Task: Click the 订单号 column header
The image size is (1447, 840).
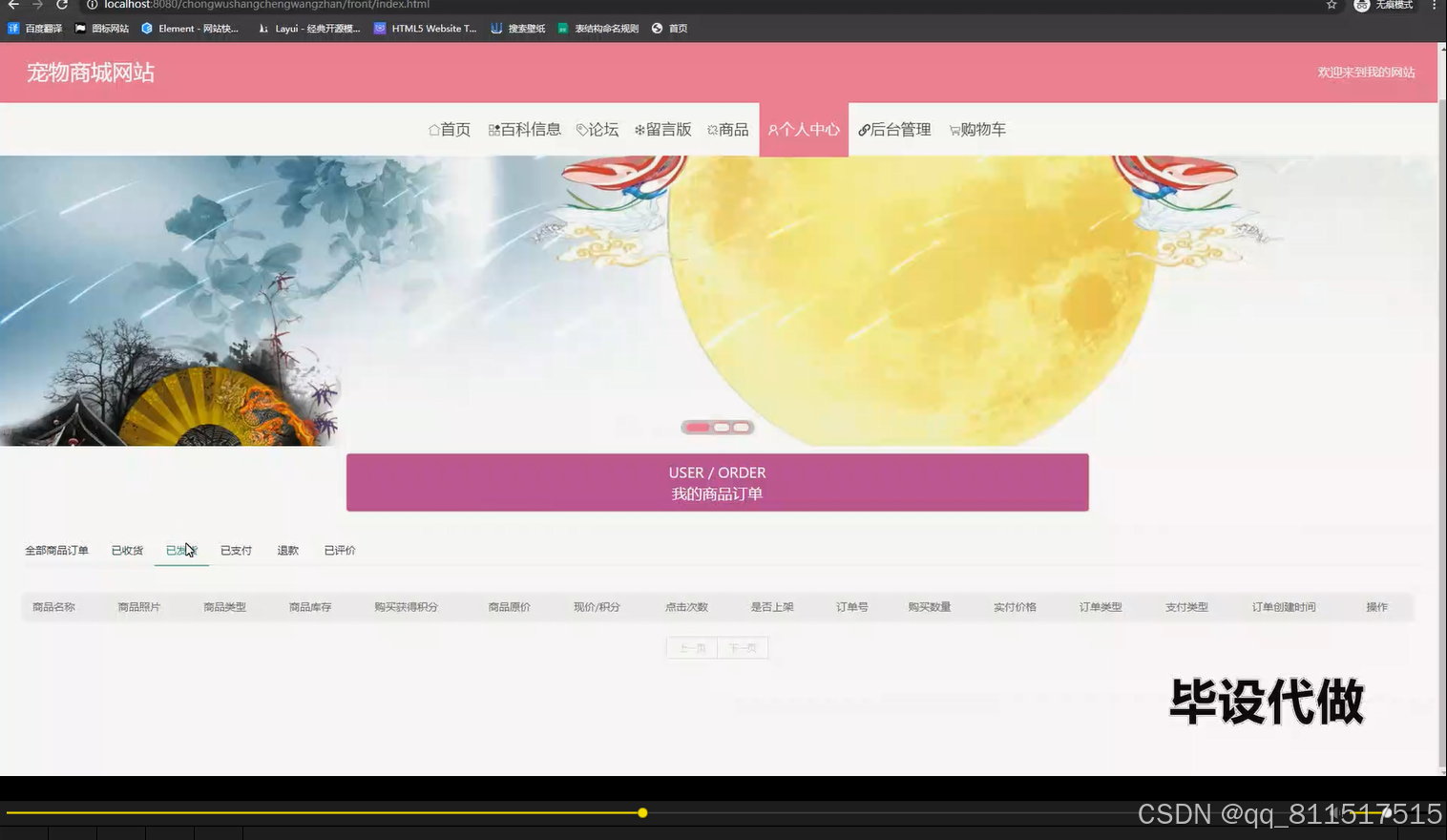Action: coord(852,607)
